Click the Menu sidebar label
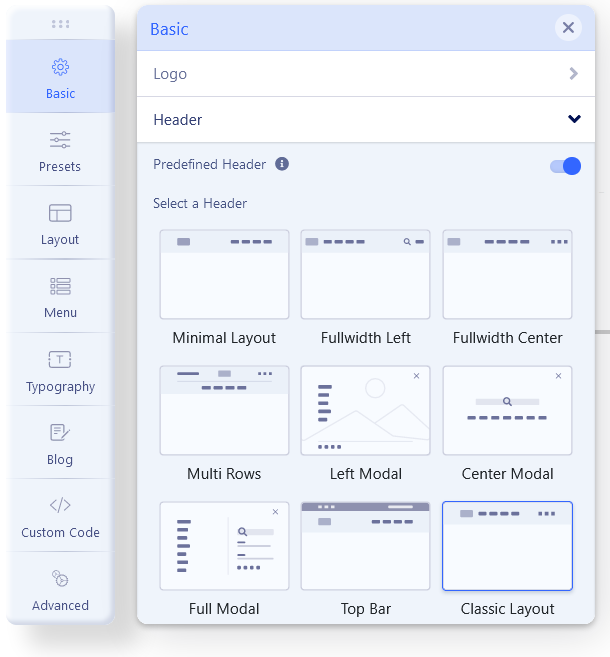The height and width of the screenshot is (657, 610). (60, 313)
